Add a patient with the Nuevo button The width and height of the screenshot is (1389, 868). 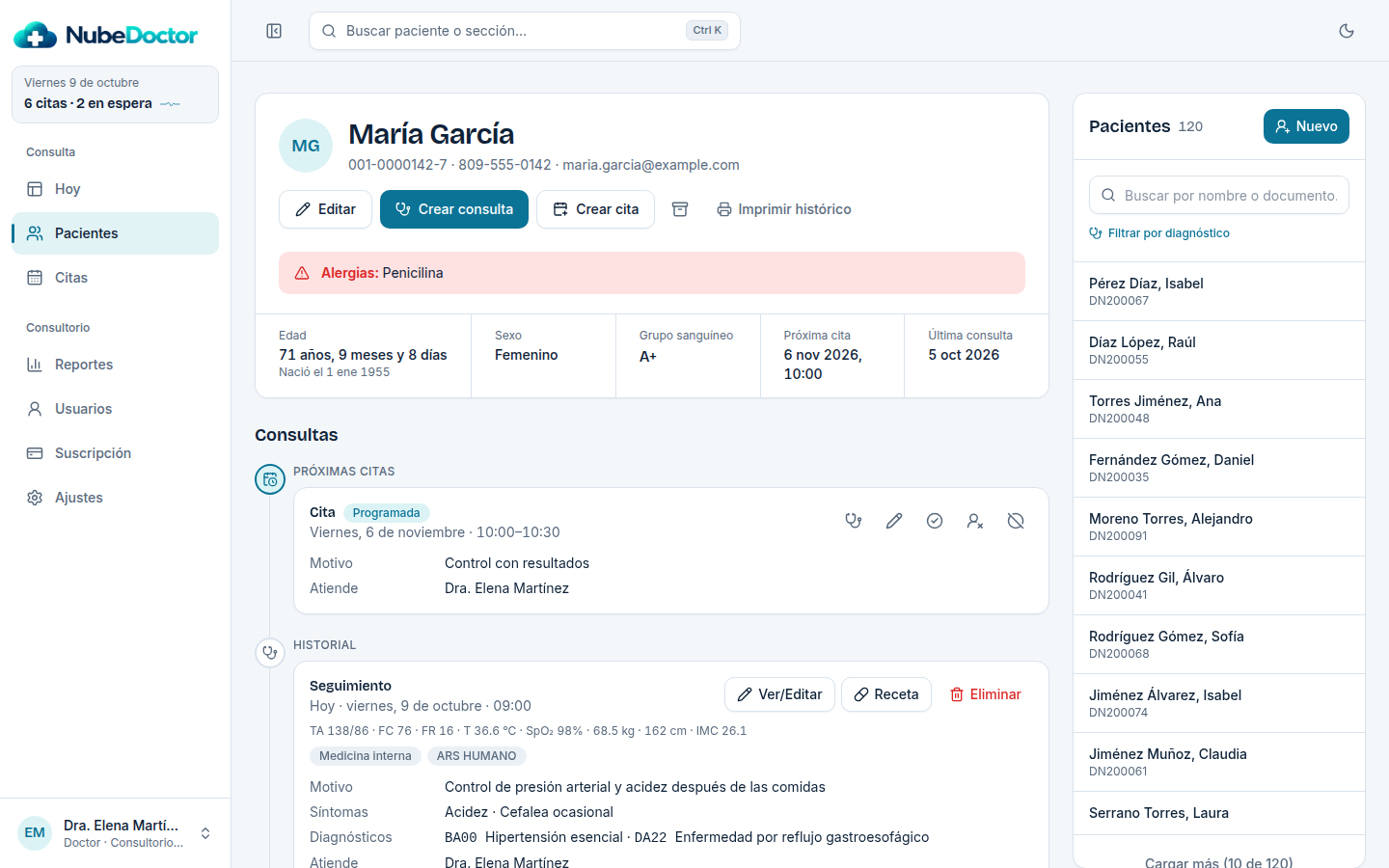click(1306, 126)
